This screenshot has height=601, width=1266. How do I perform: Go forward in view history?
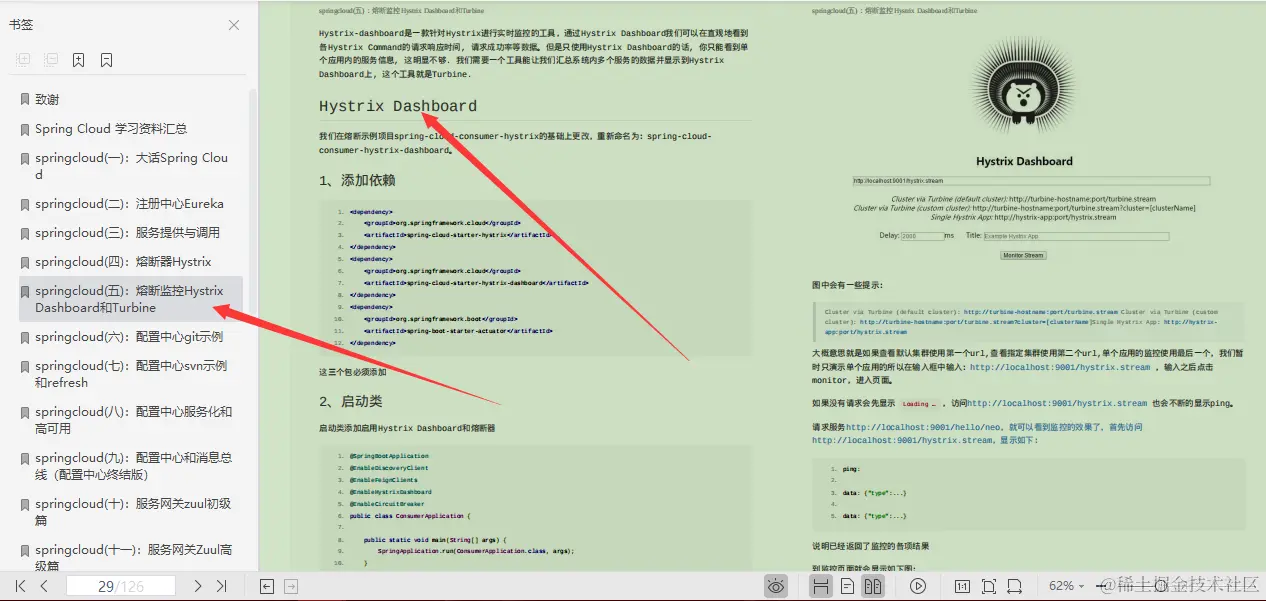pyautogui.click(x=290, y=586)
